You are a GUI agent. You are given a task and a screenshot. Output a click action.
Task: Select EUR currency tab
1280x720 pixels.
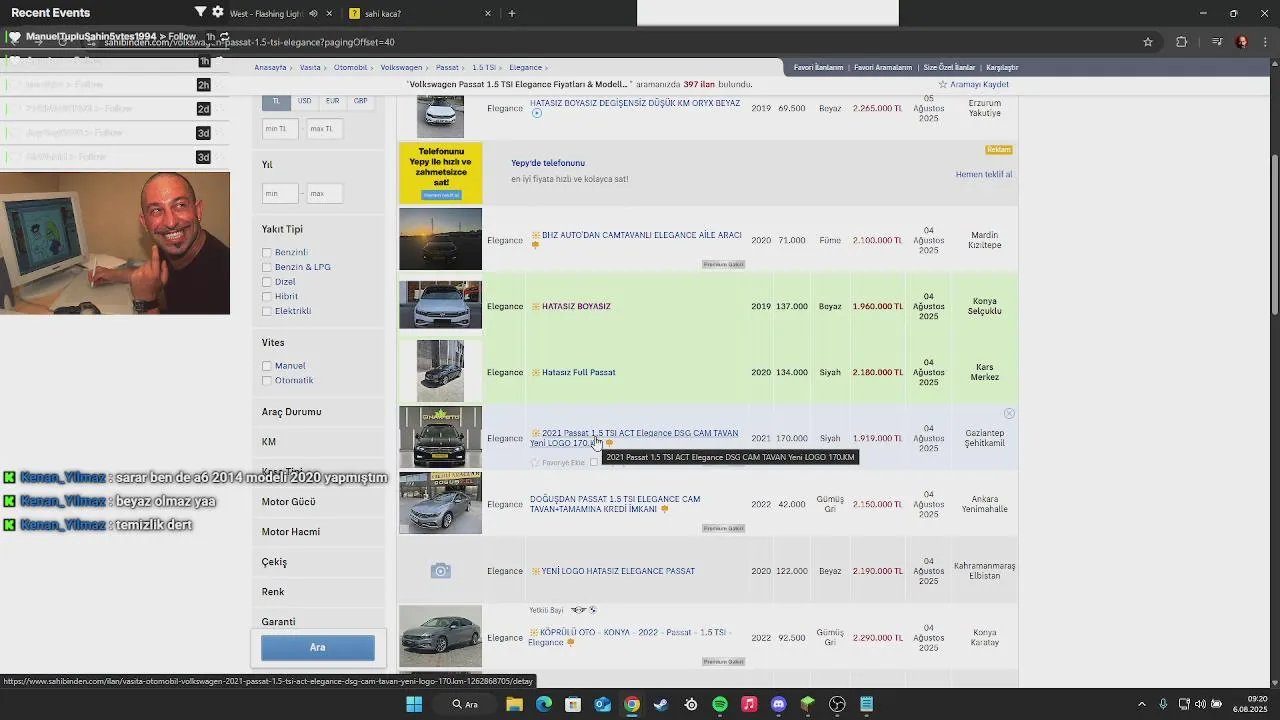(332, 101)
